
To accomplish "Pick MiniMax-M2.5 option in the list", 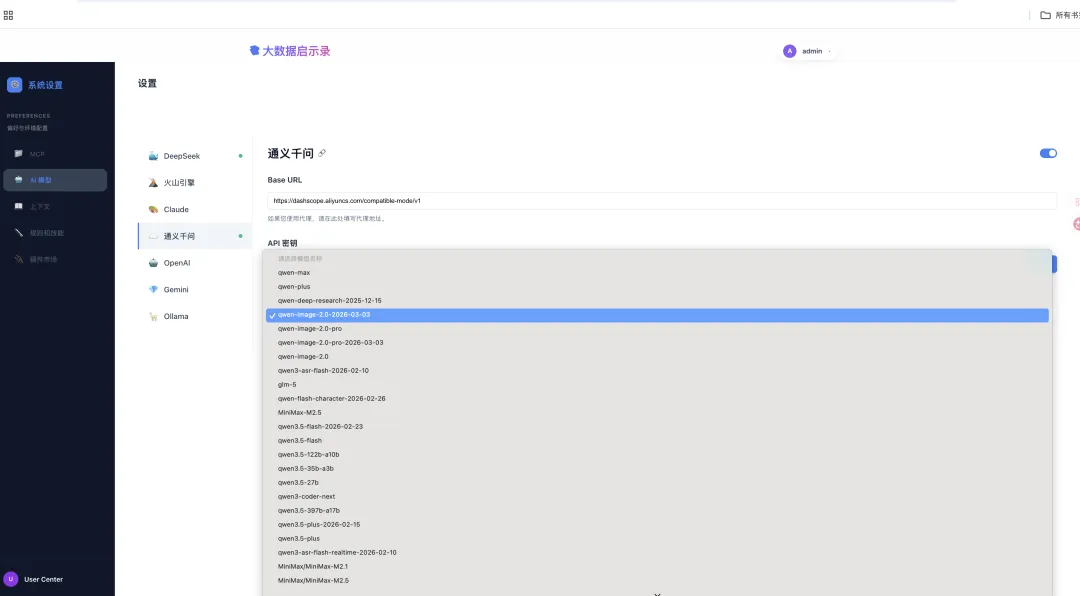I will [657, 413].
